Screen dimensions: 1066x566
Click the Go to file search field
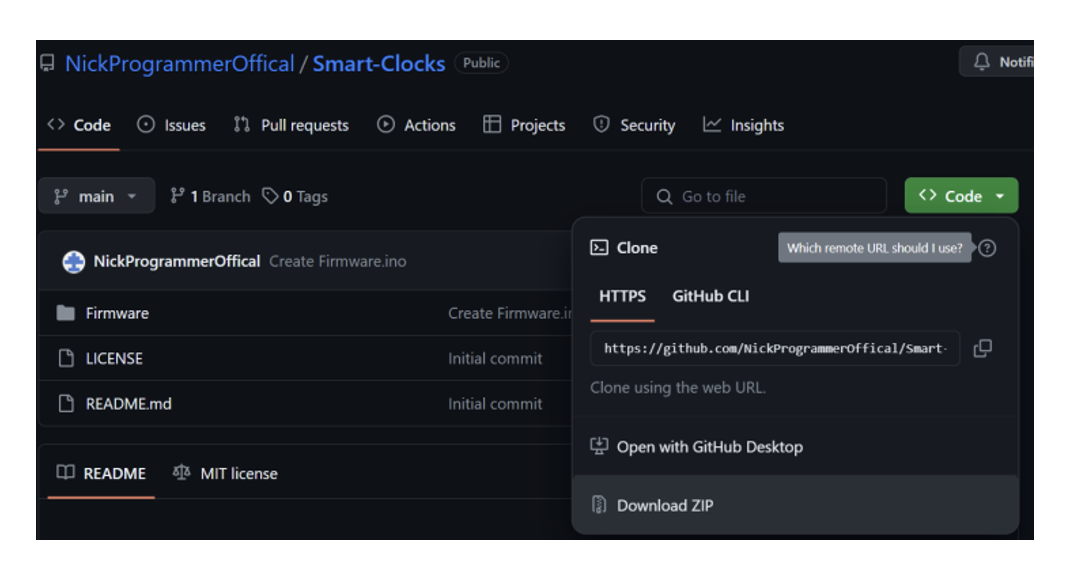775,197
